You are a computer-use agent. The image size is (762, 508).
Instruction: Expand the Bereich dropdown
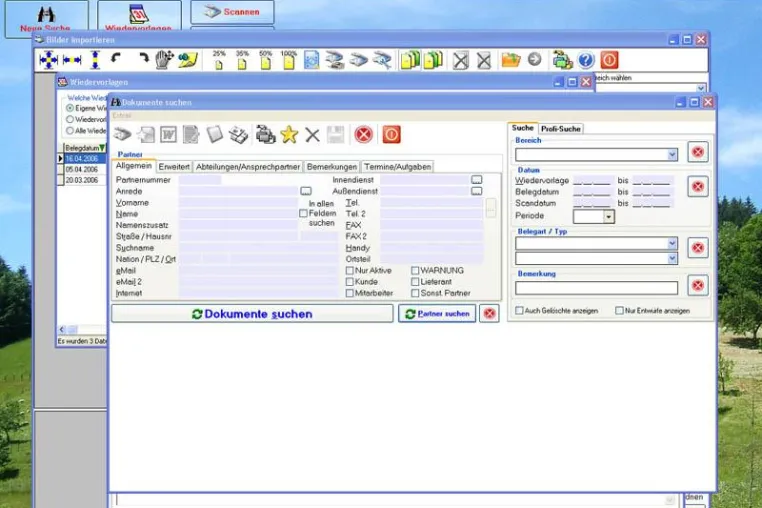coord(672,155)
